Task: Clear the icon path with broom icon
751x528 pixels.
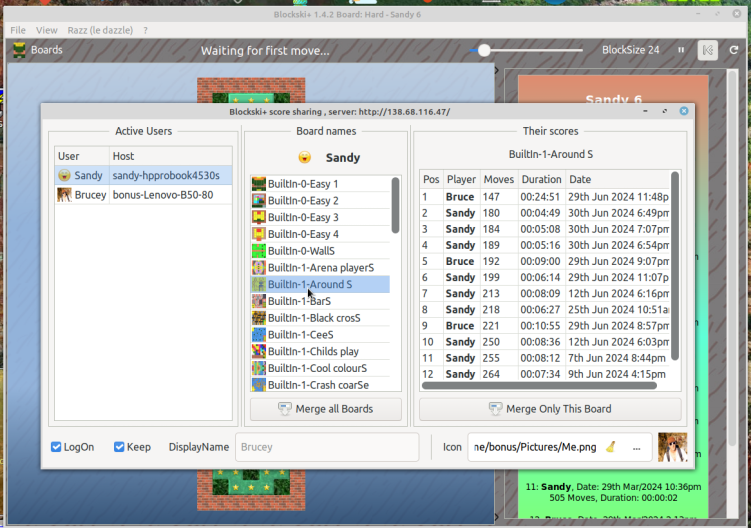Action: pos(611,447)
